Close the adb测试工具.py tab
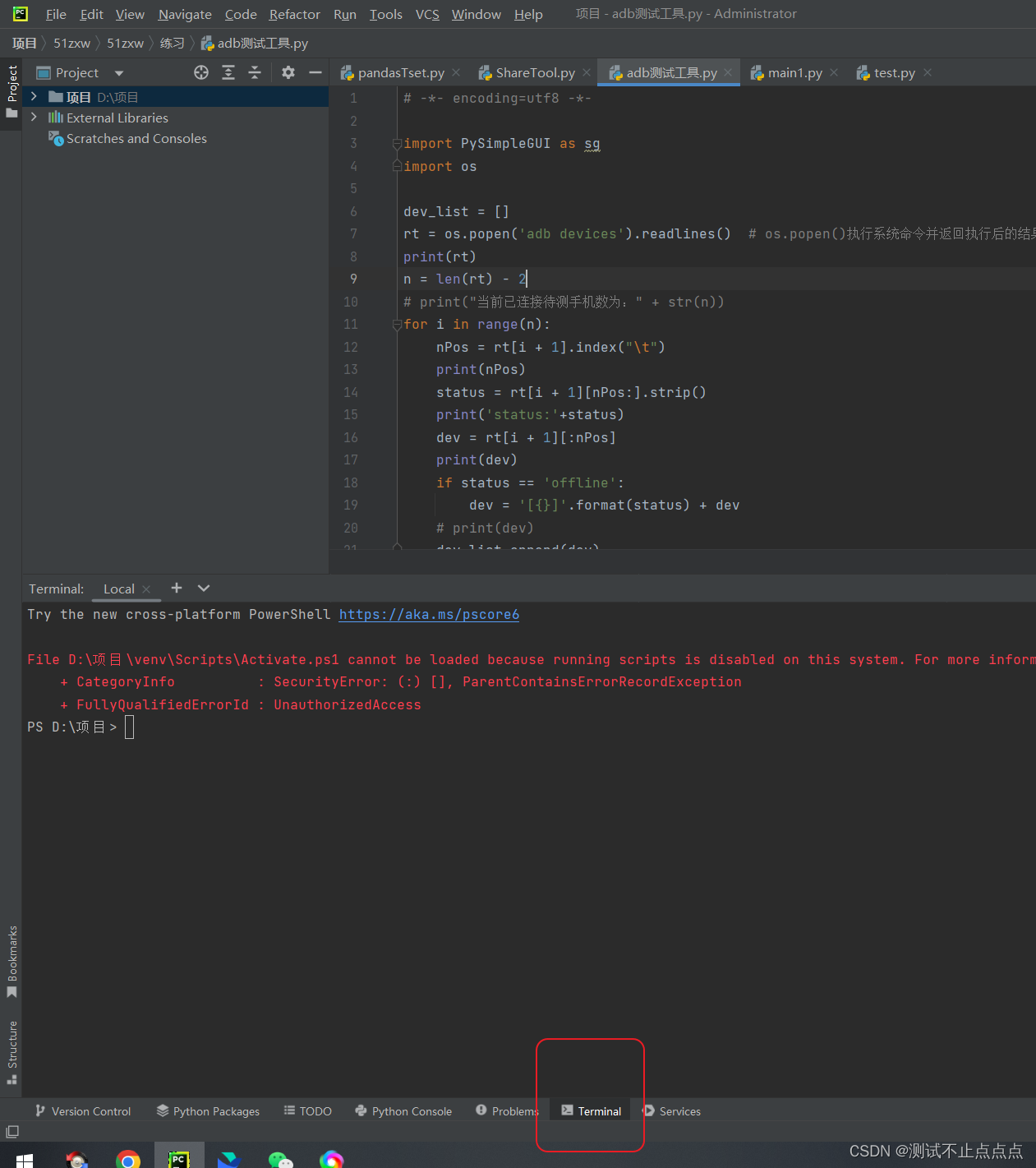 728,72
